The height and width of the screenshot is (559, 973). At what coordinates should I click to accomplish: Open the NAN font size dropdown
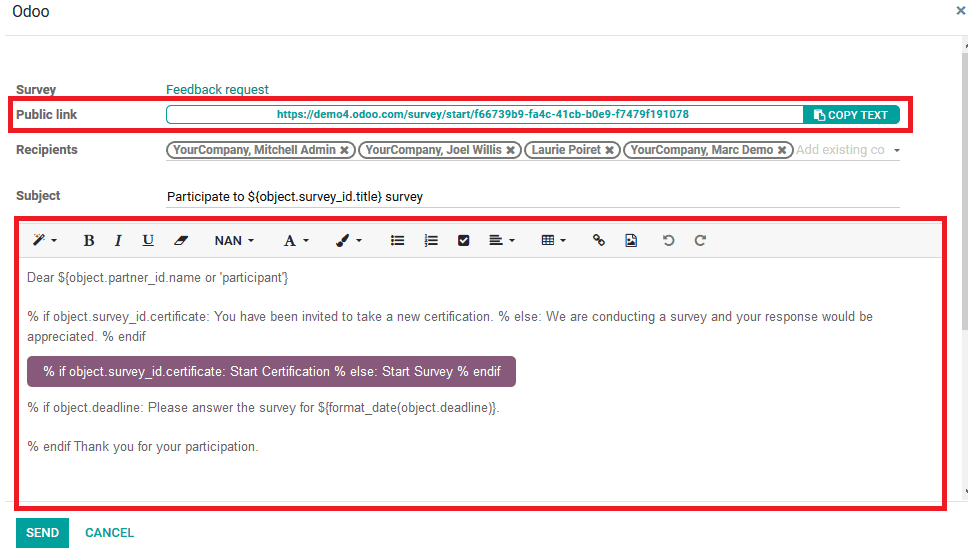pos(234,241)
